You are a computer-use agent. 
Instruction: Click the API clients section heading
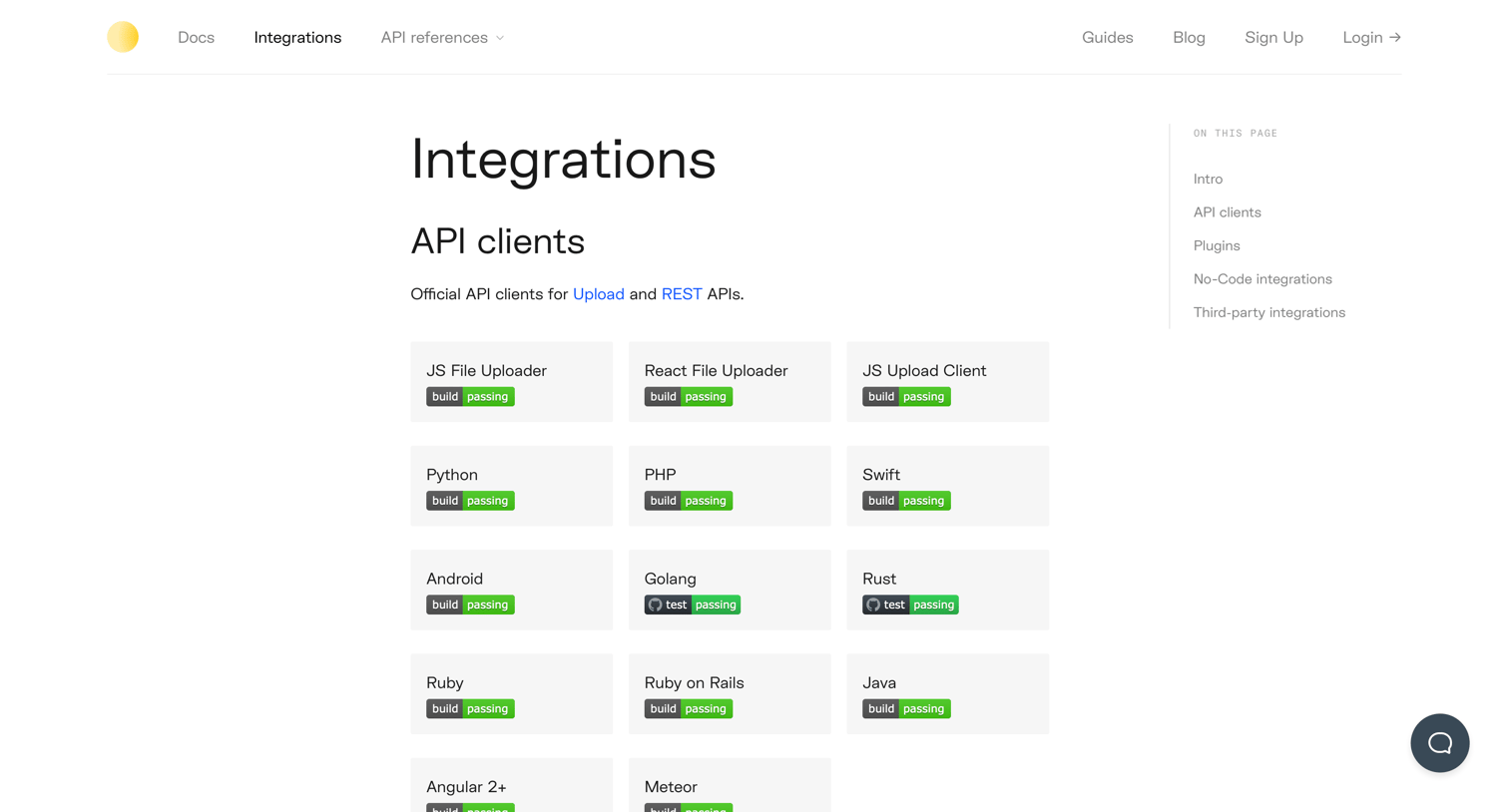(x=497, y=241)
